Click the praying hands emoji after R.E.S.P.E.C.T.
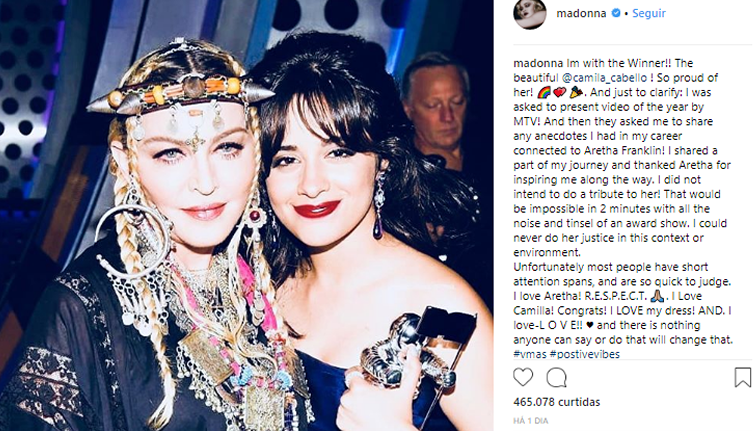Screen dimensions: 753x431 (x=658, y=296)
